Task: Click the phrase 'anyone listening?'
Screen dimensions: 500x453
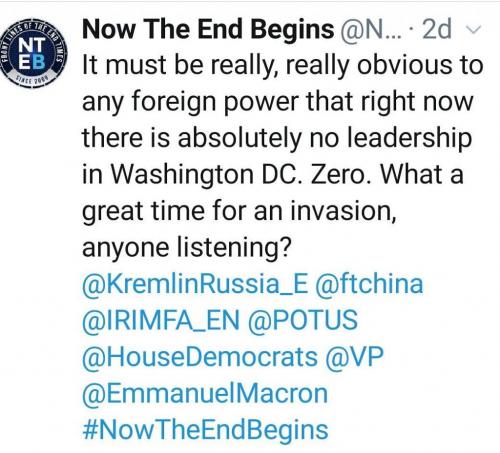Action: 187,248
